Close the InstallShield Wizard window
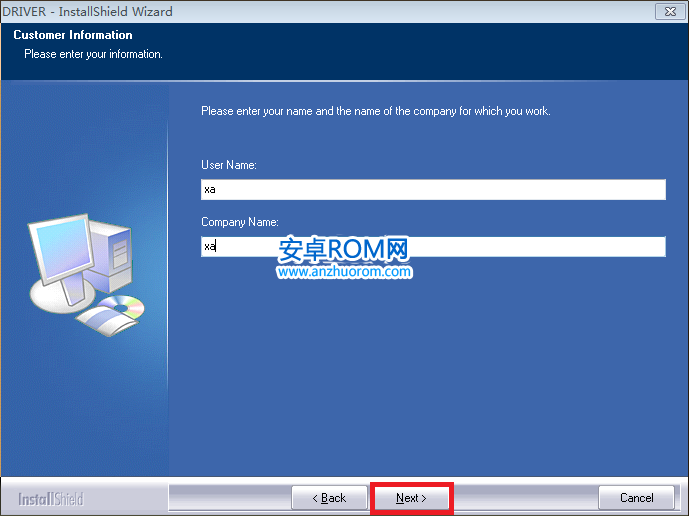This screenshot has height=516, width=689. coord(670,11)
